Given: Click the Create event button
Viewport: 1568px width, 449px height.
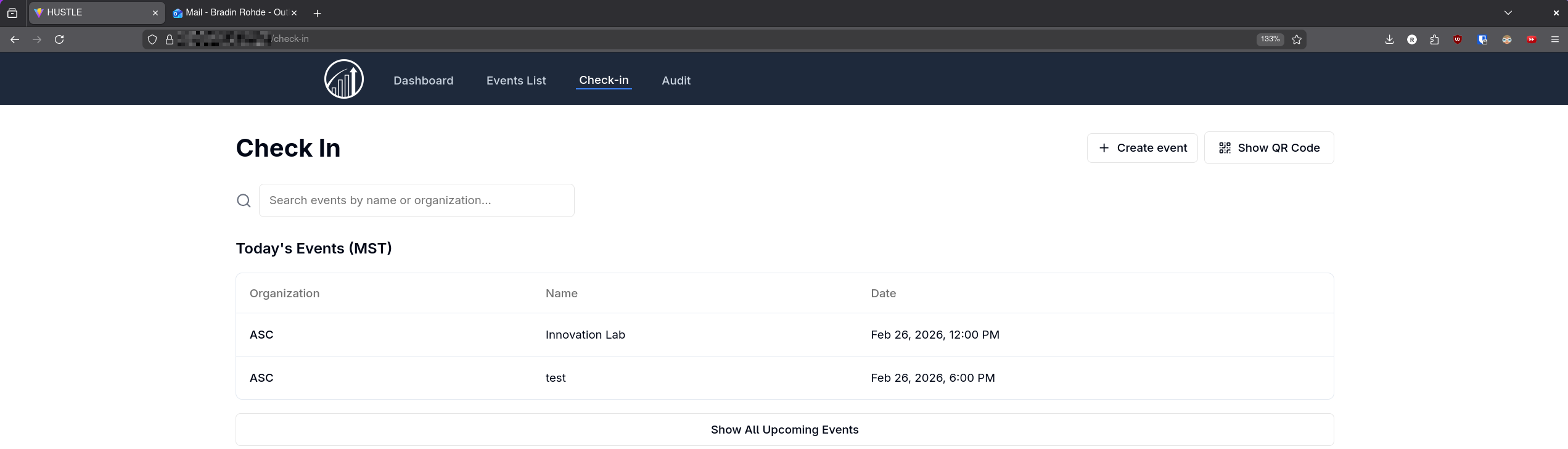Looking at the screenshot, I should [1142, 148].
